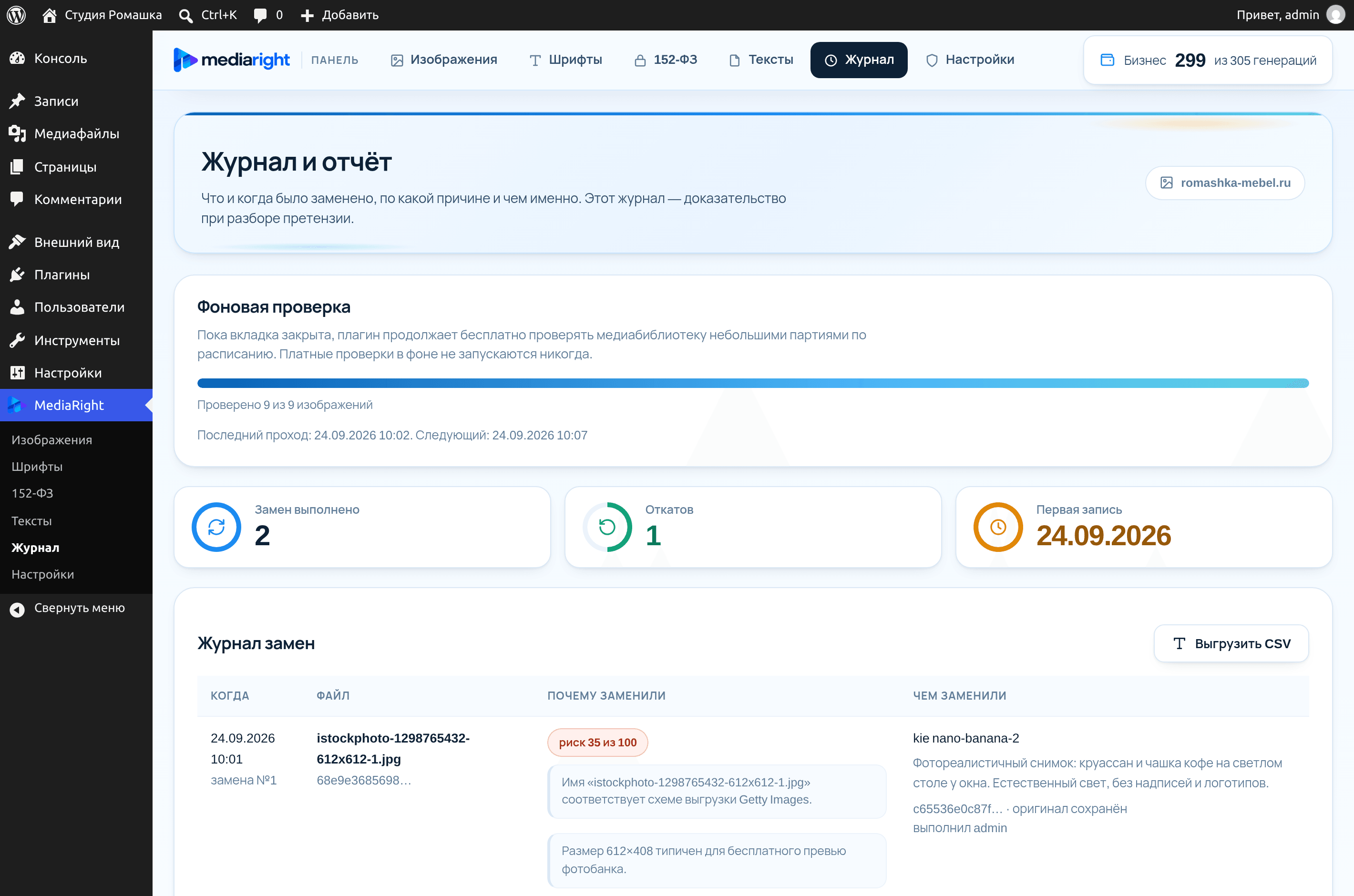Click the Консоль dashboard icon in sidebar
The image size is (1354, 896).
point(17,58)
